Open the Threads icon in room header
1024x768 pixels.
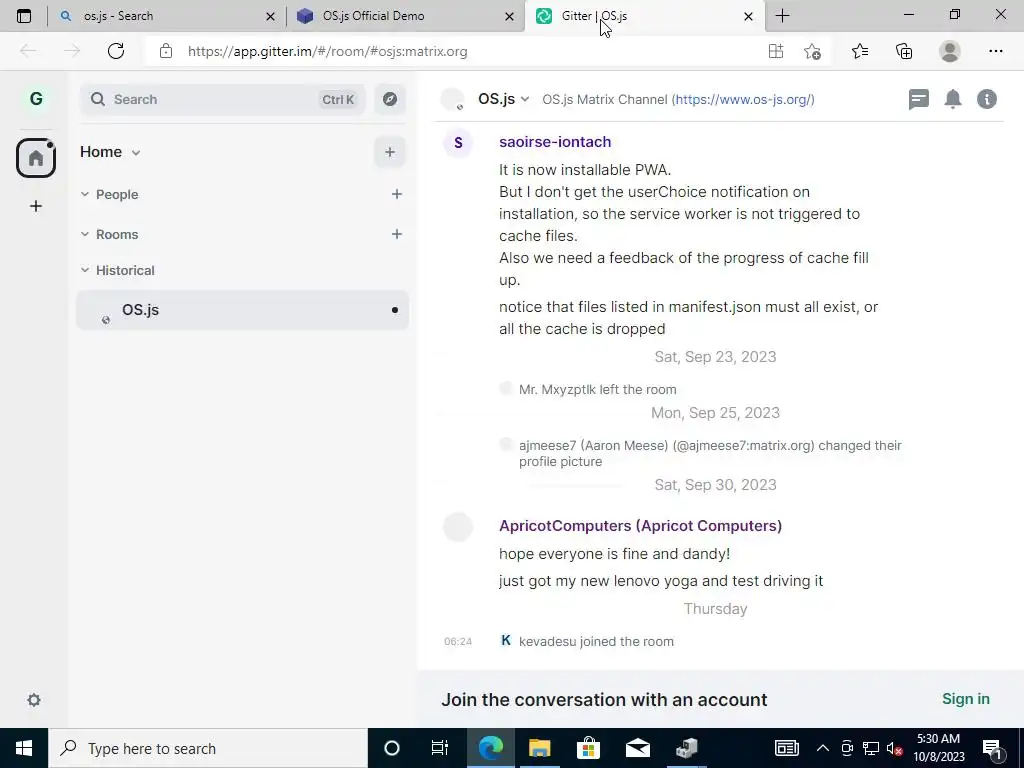pyautogui.click(x=918, y=99)
